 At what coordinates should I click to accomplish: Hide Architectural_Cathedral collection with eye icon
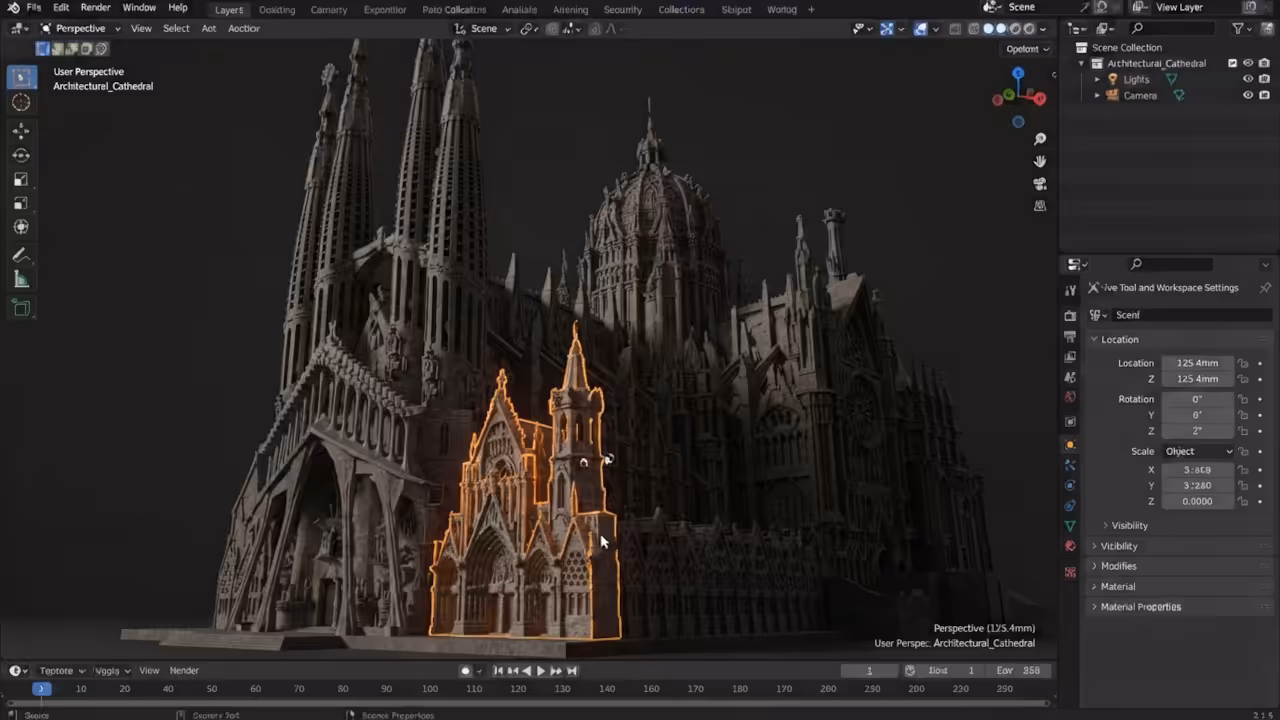[x=1248, y=63]
